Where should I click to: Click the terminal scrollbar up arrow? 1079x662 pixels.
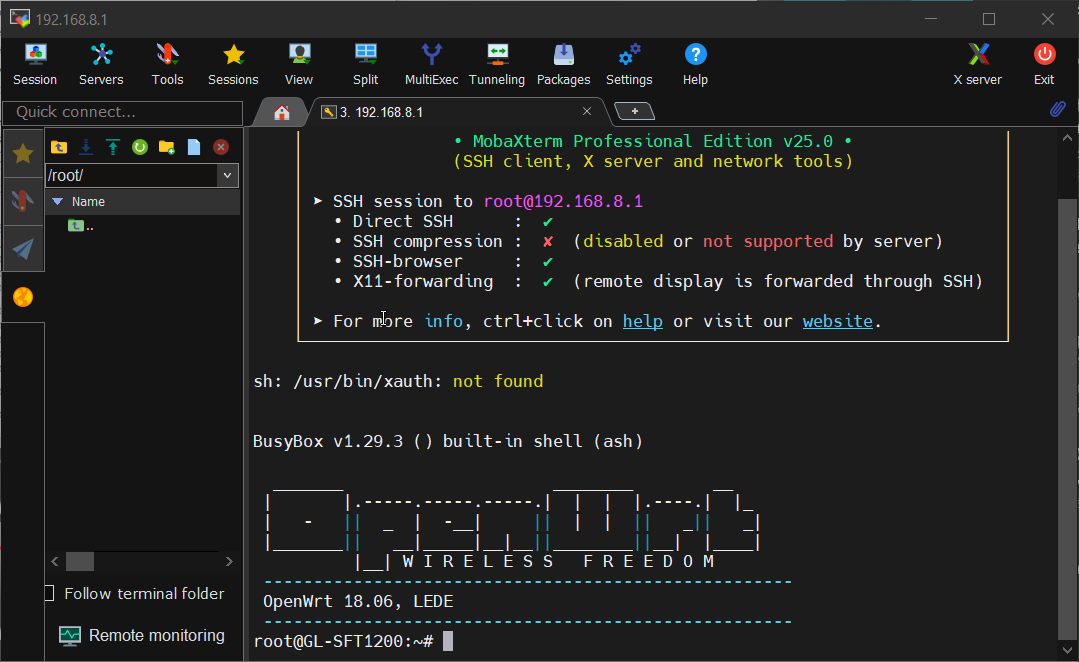[x=1067, y=138]
